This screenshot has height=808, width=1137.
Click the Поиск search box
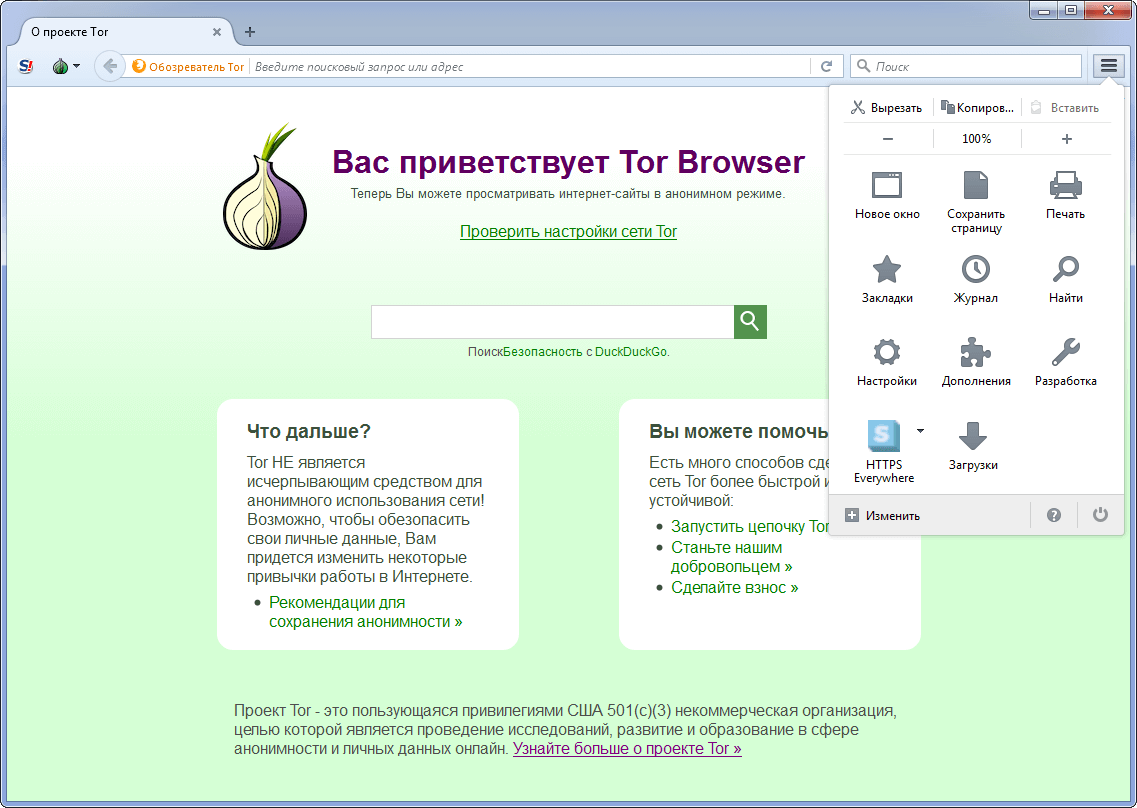(966, 66)
